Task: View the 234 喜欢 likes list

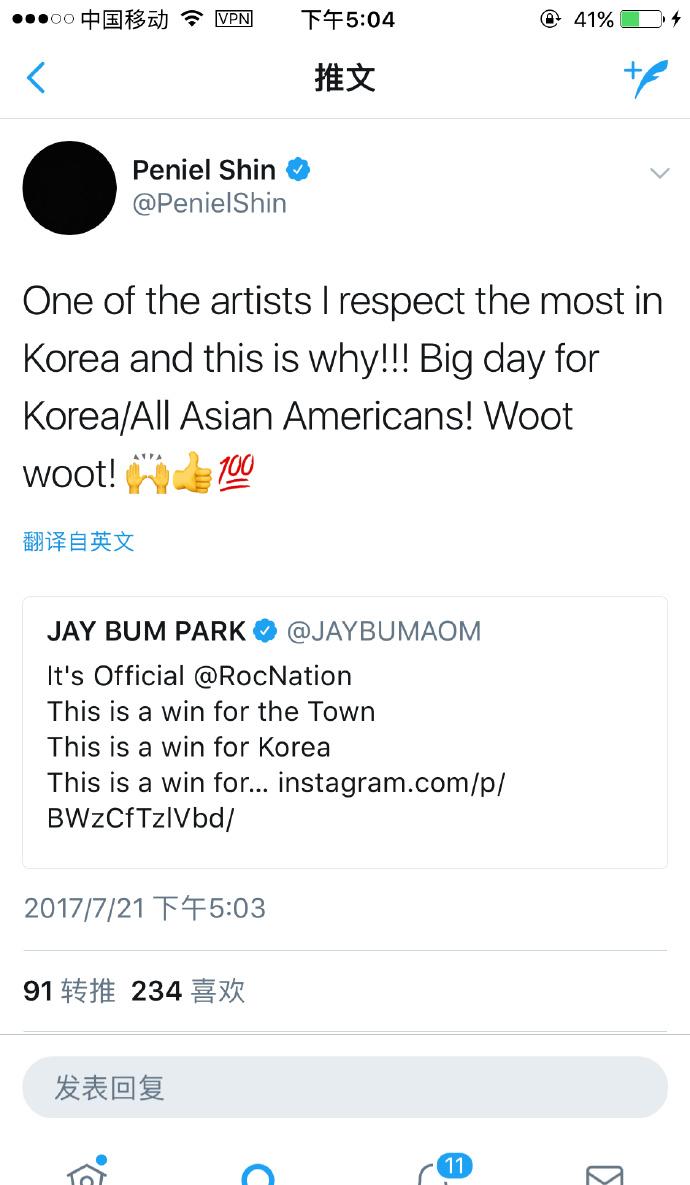Action: click(188, 991)
